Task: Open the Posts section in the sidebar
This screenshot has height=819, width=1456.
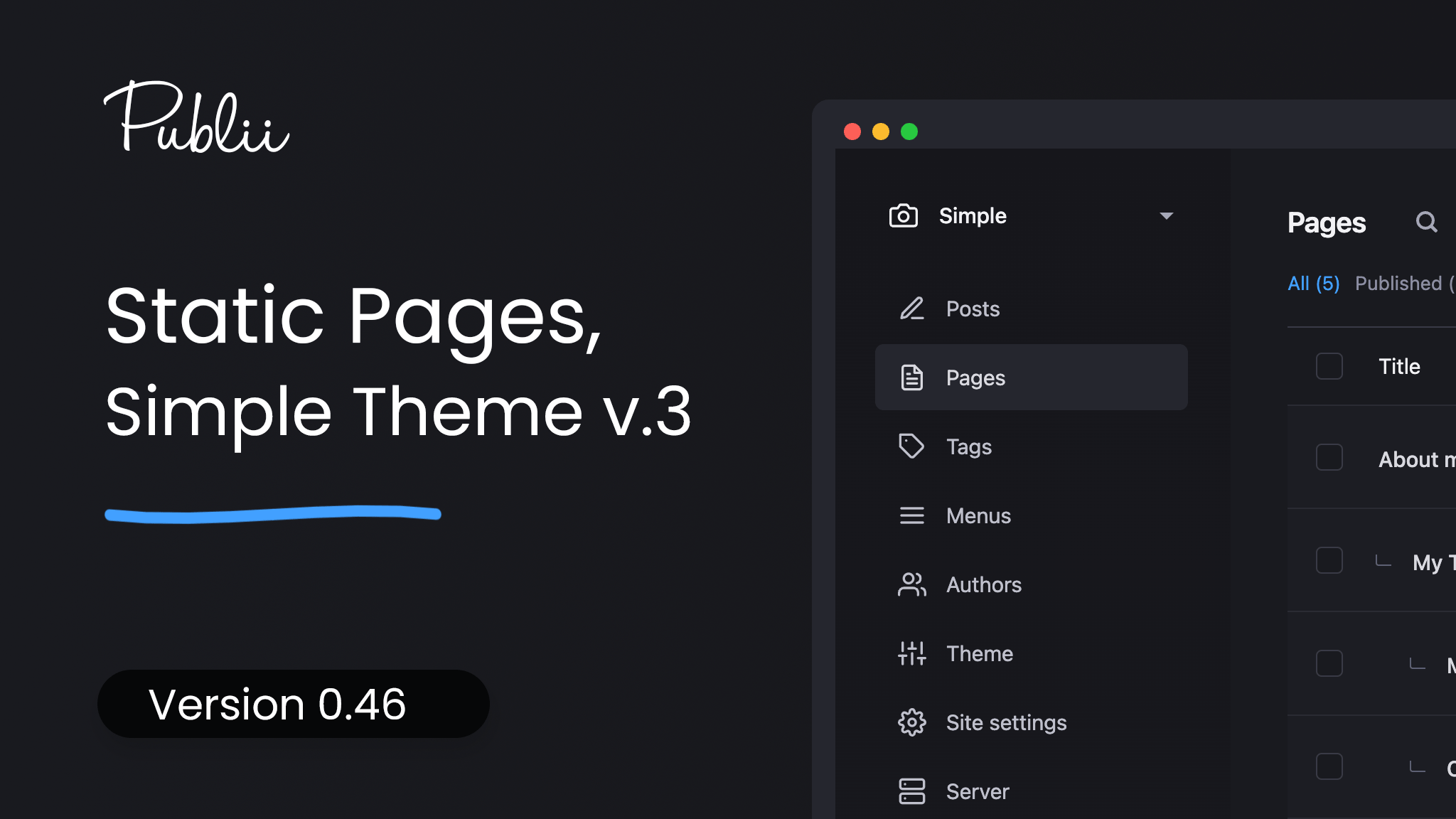Action: coord(972,309)
